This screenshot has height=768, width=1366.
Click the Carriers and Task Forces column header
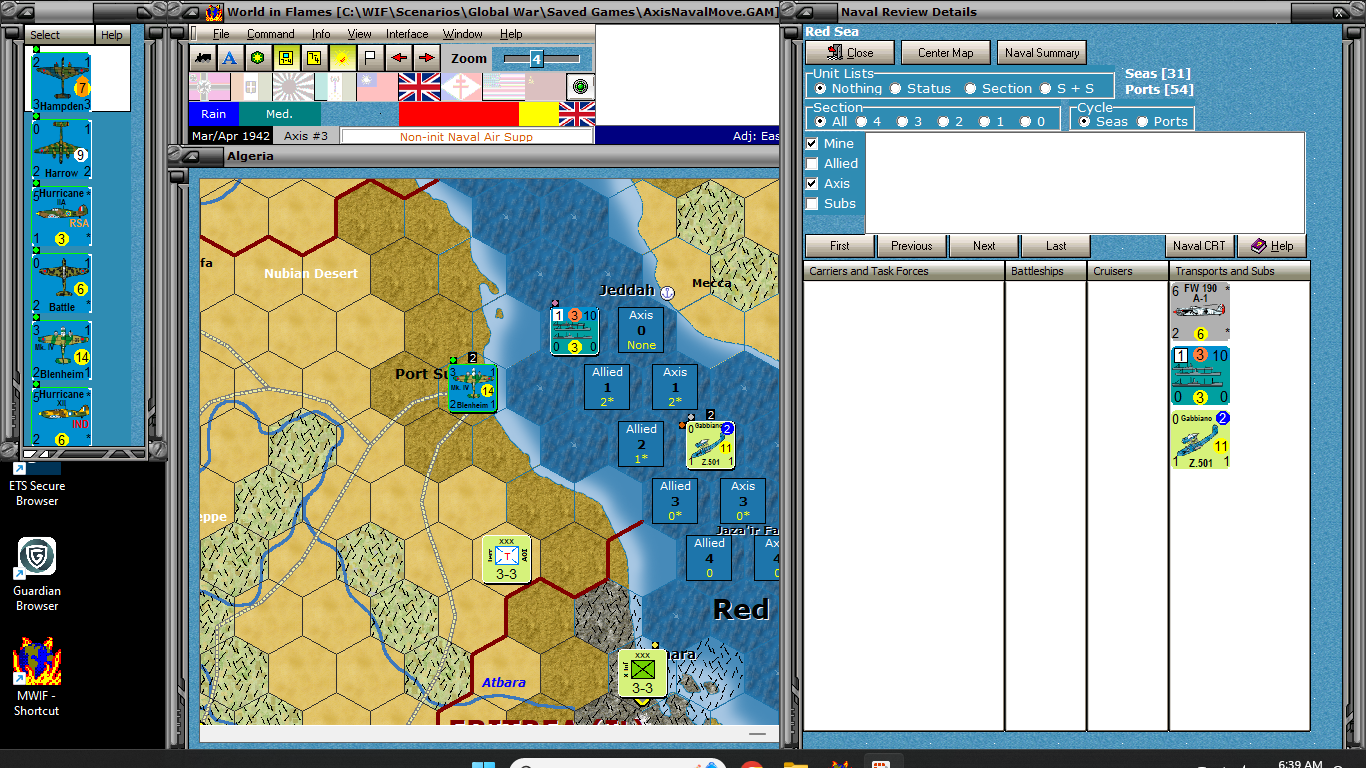click(x=904, y=271)
